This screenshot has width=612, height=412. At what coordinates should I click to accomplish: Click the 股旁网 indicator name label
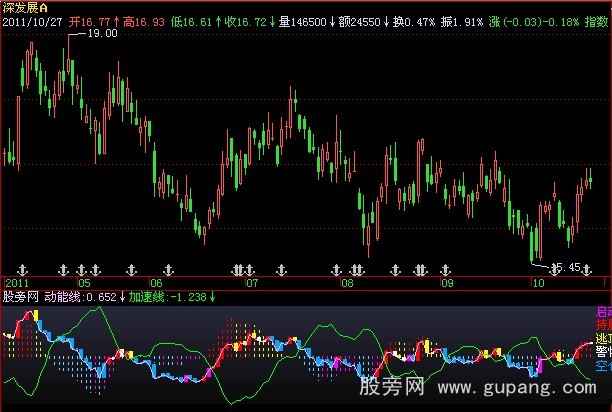point(20,296)
